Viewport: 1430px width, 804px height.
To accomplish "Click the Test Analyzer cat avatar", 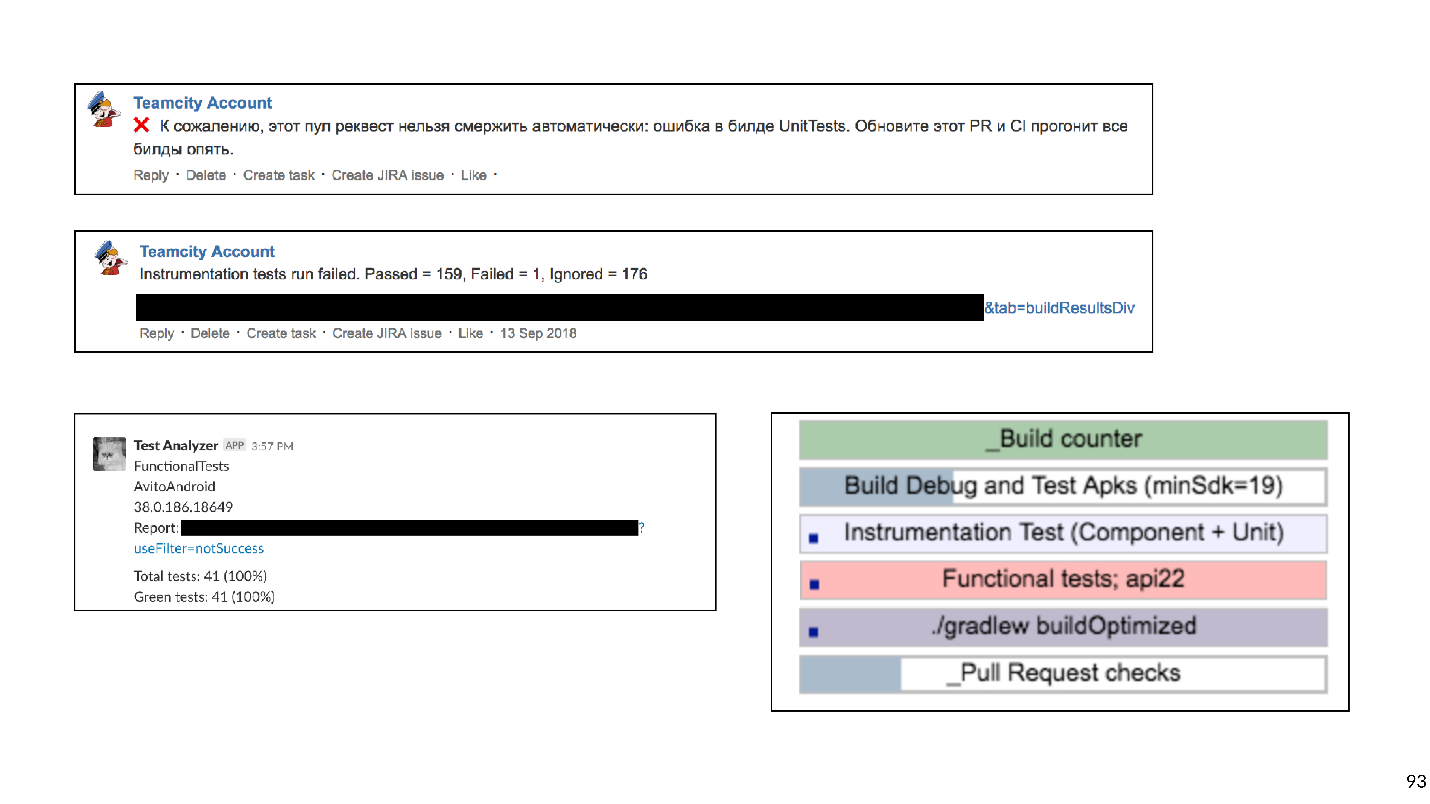I will coord(109,454).
